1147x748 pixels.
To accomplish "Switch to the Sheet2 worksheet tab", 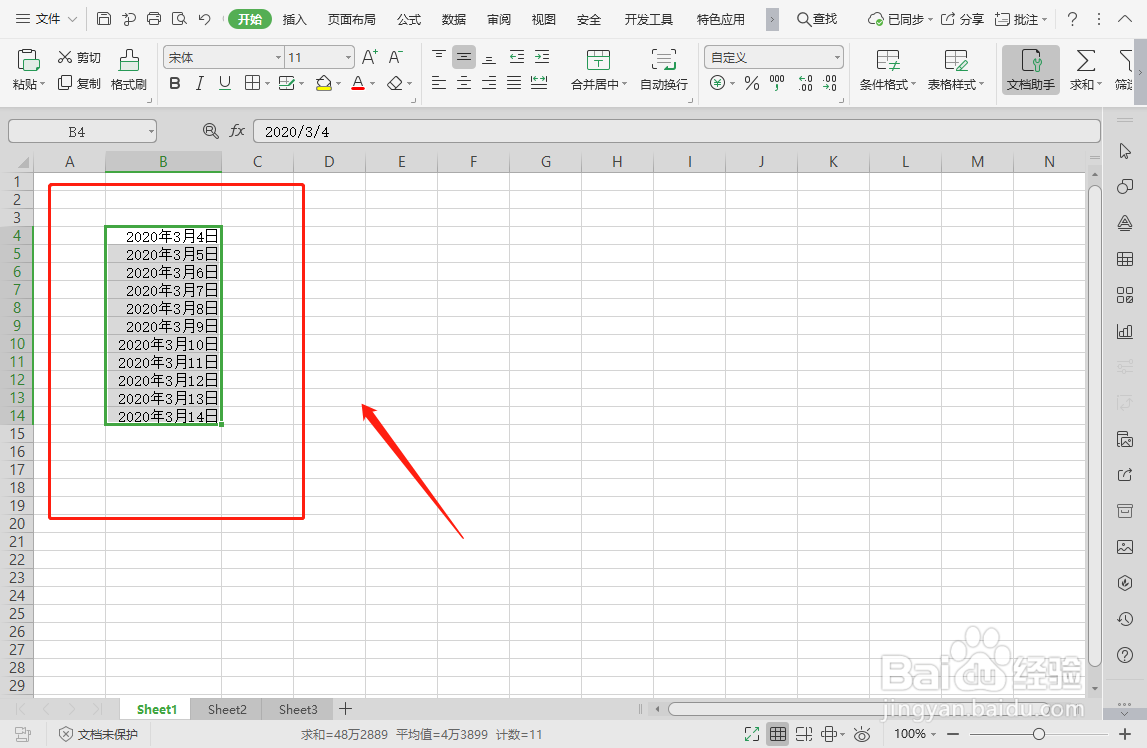I will pyautogui.click(x=226, y=709).
